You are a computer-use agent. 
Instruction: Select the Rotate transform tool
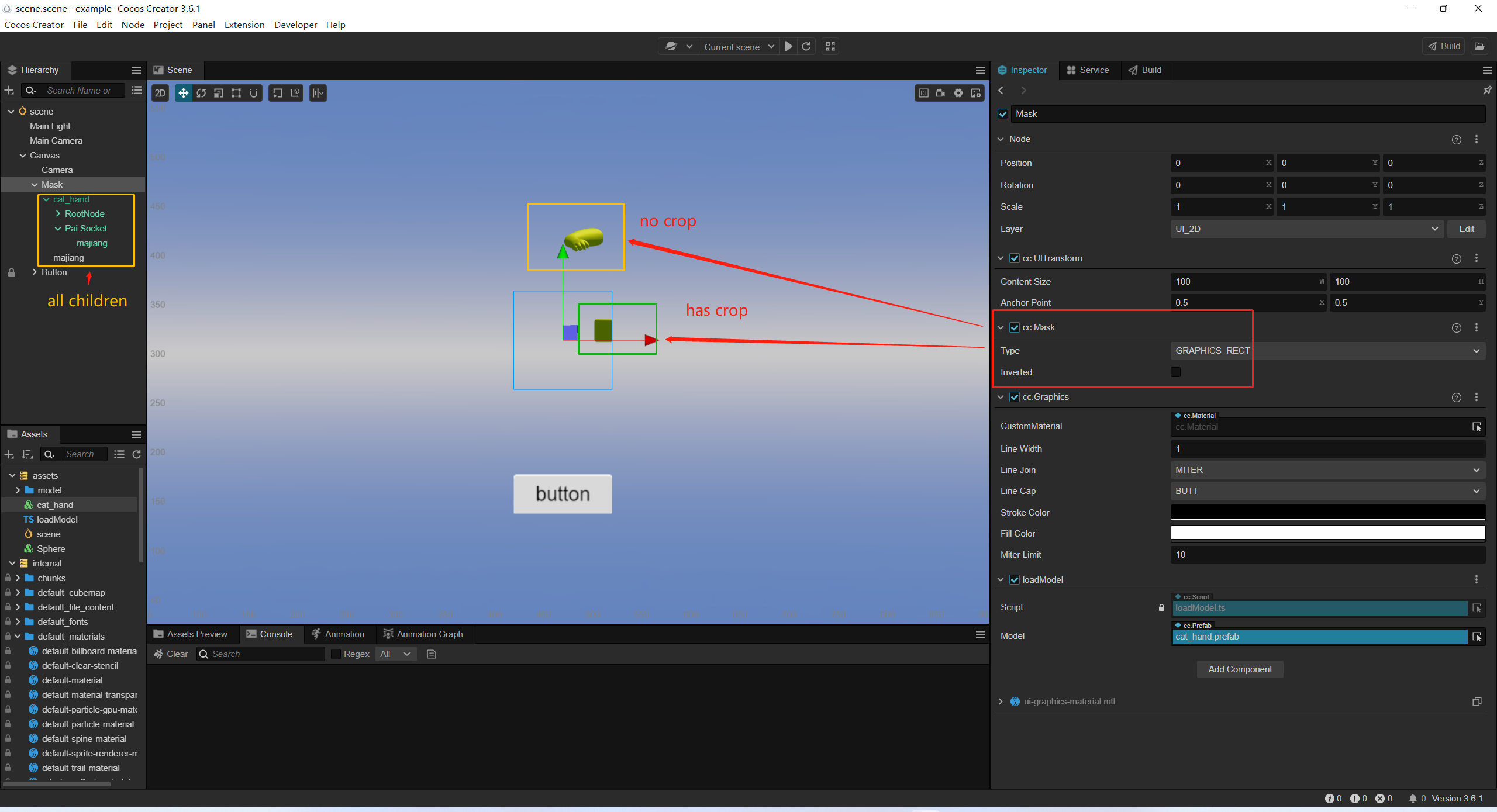(201, 93)
